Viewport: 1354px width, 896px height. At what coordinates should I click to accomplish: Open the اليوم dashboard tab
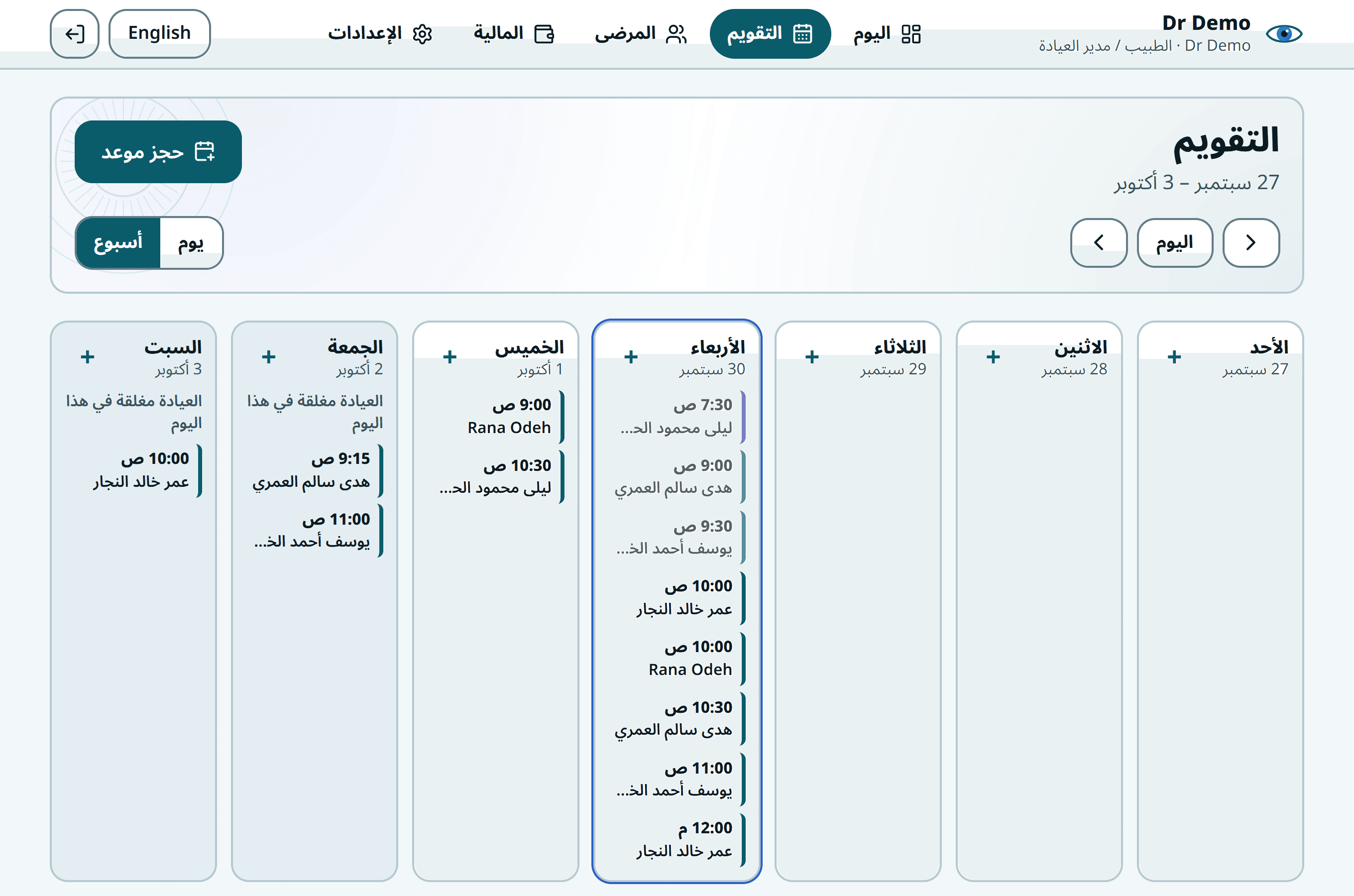887,34
